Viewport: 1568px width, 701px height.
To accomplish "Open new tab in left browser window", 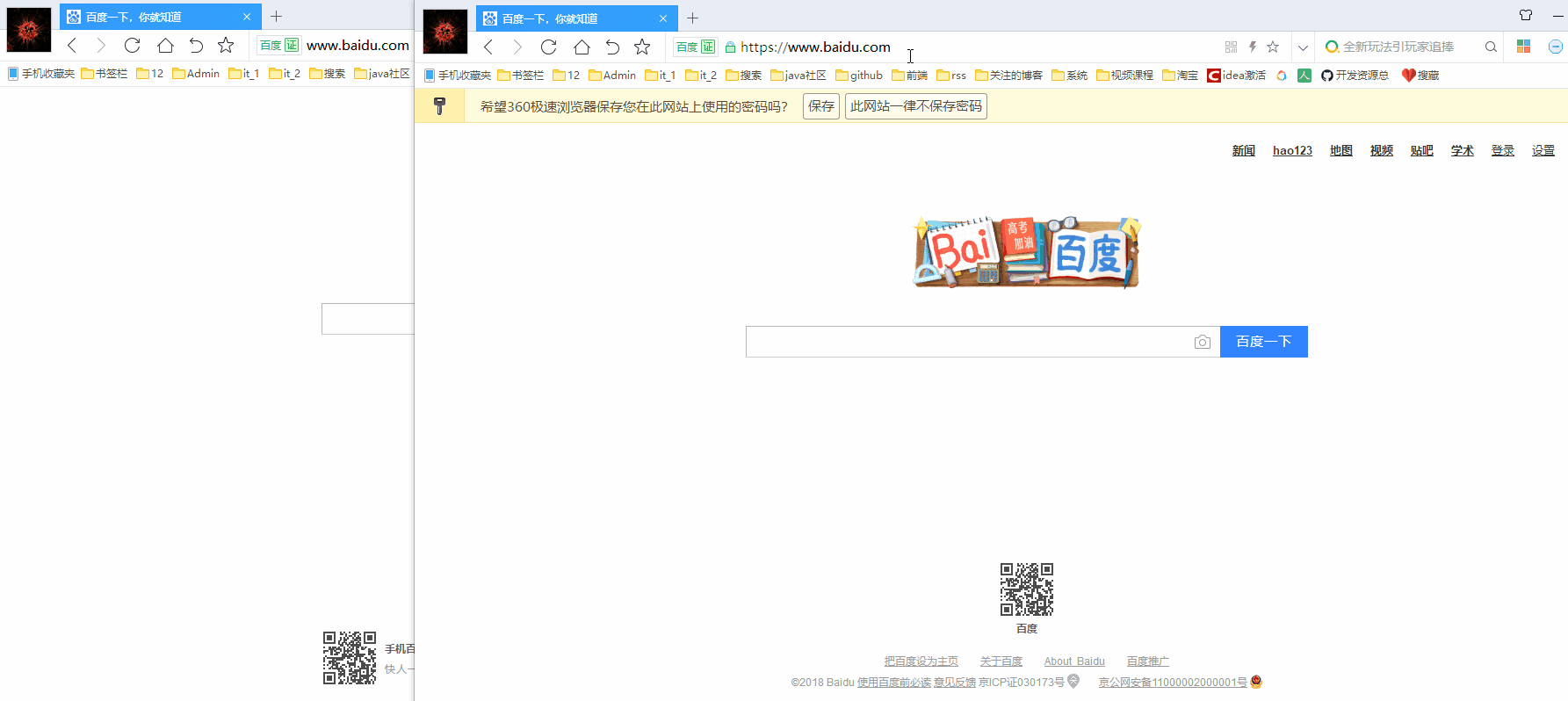I will (276, 16).
